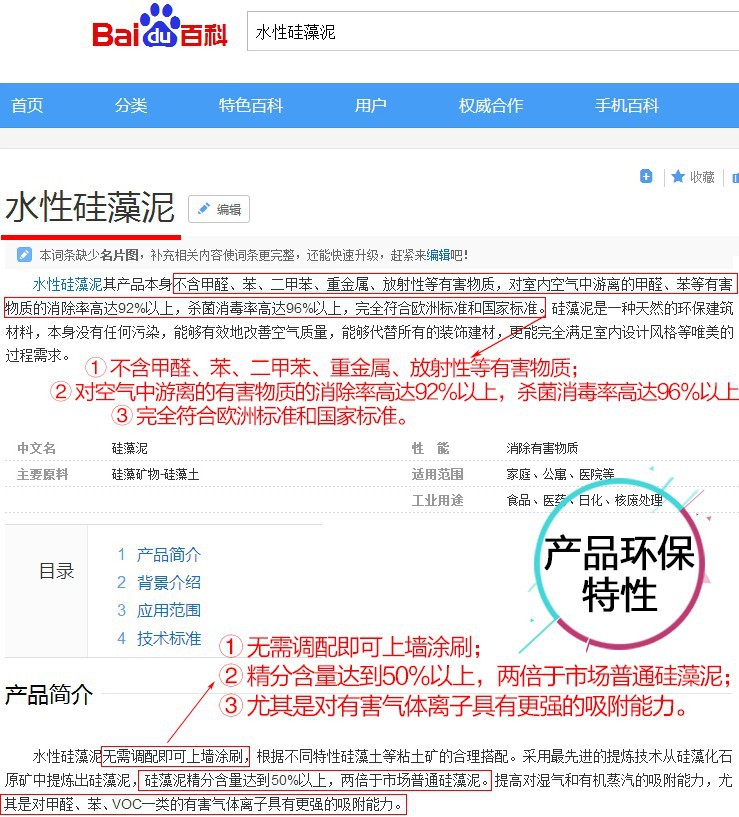The height and width of the screenshot is (817, 739).
Task: Jump to 背景介绍 in the table of contents
Action: [168, 582]
